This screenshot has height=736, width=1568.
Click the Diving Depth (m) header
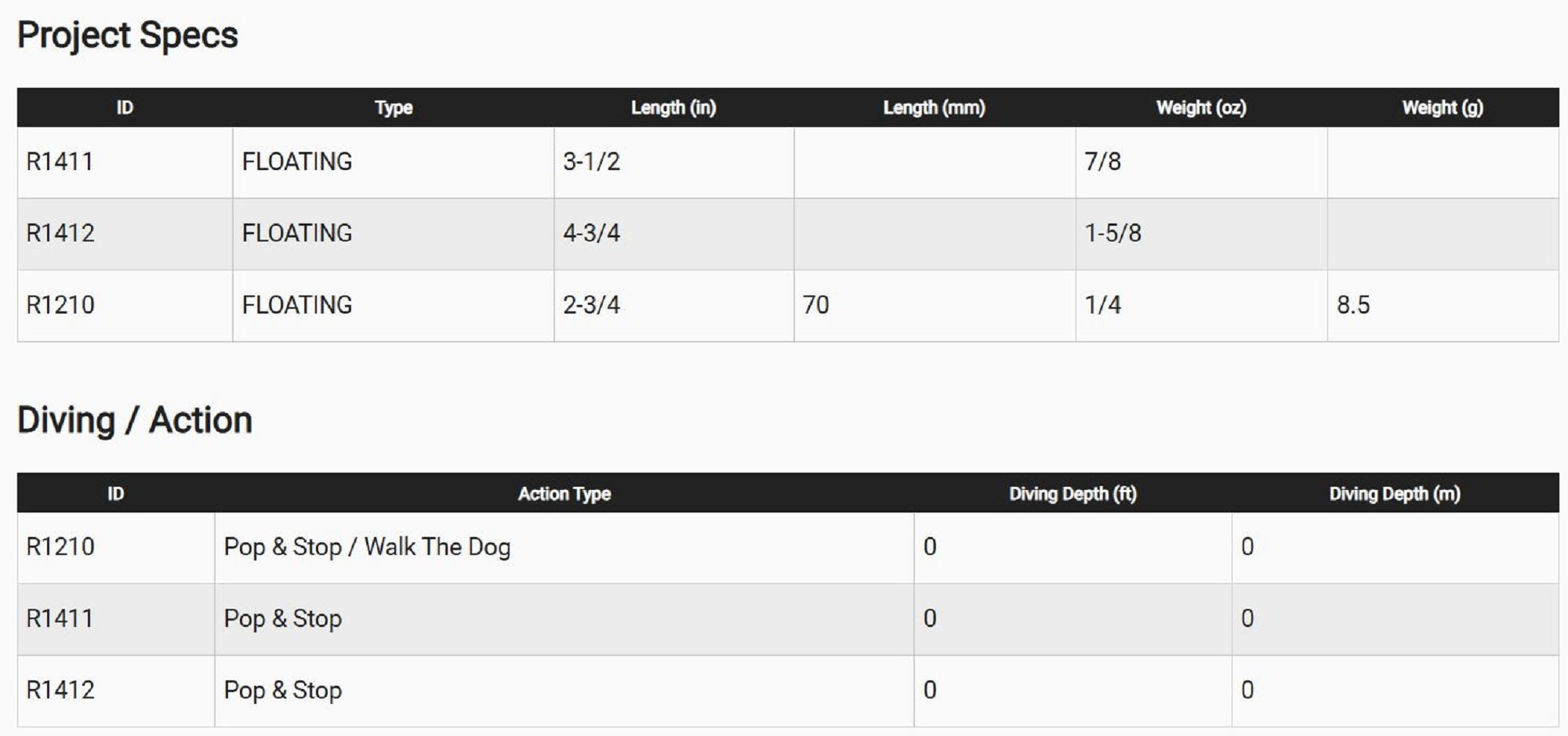(x=1394, y=494)
